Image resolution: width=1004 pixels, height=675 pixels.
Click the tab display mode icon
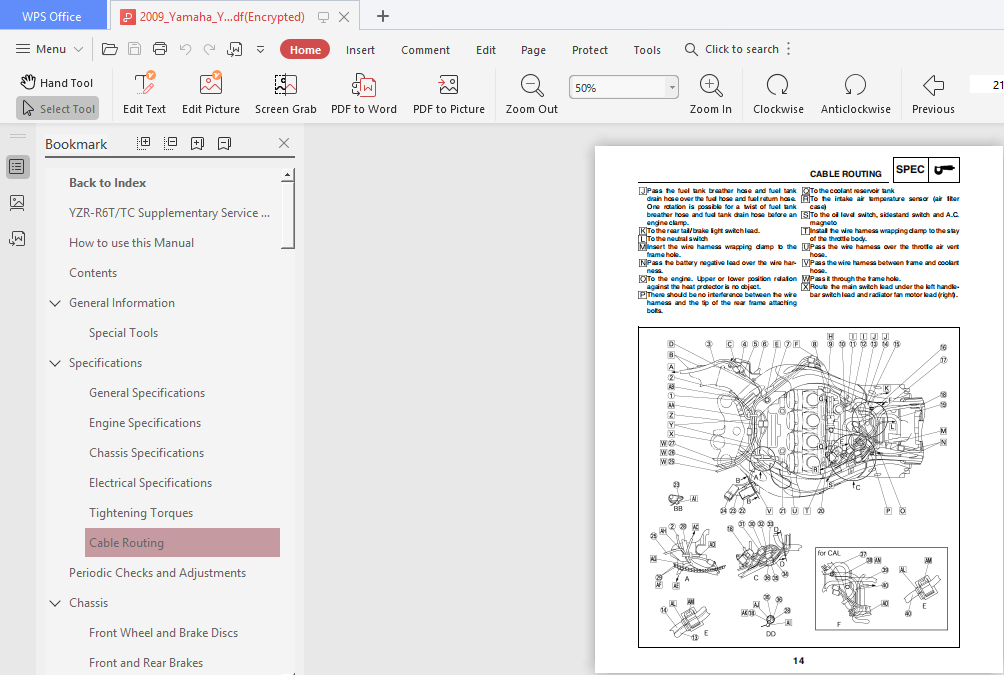(323, 17)
